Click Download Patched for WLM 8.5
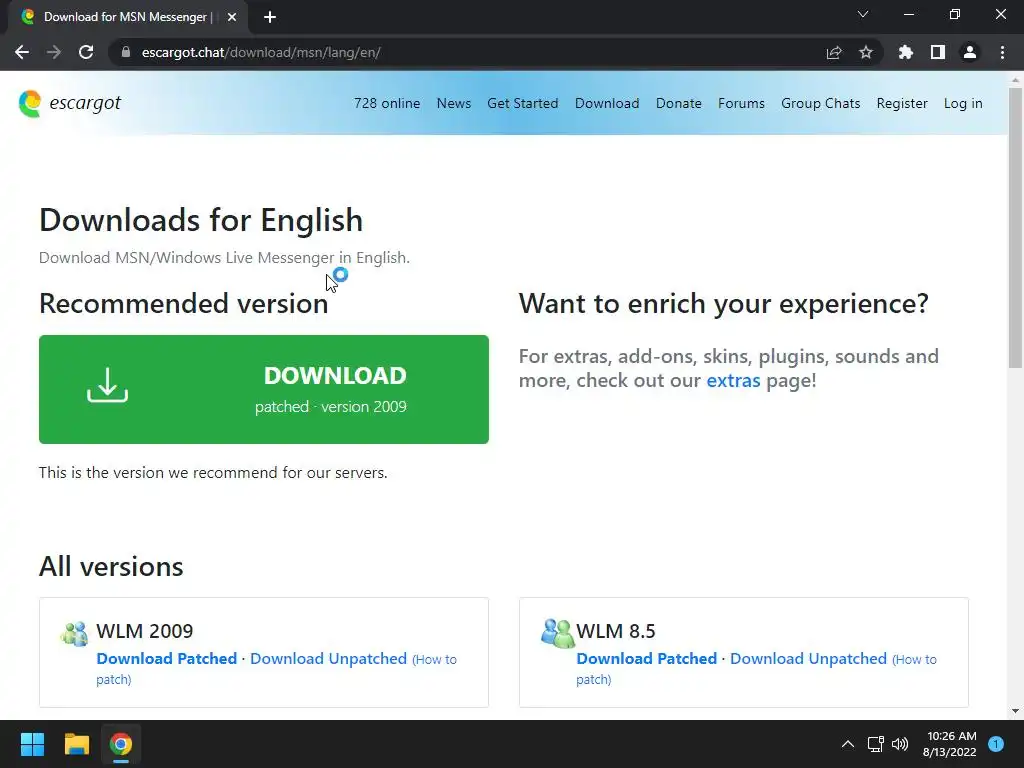 coord(647,658)
